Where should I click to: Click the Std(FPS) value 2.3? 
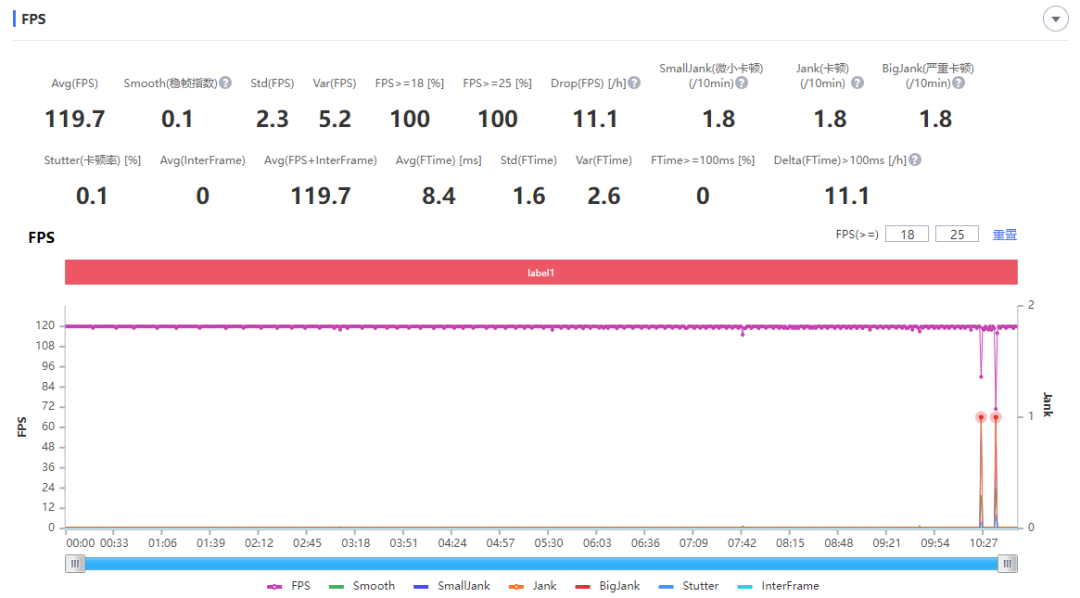click(272, 118)
